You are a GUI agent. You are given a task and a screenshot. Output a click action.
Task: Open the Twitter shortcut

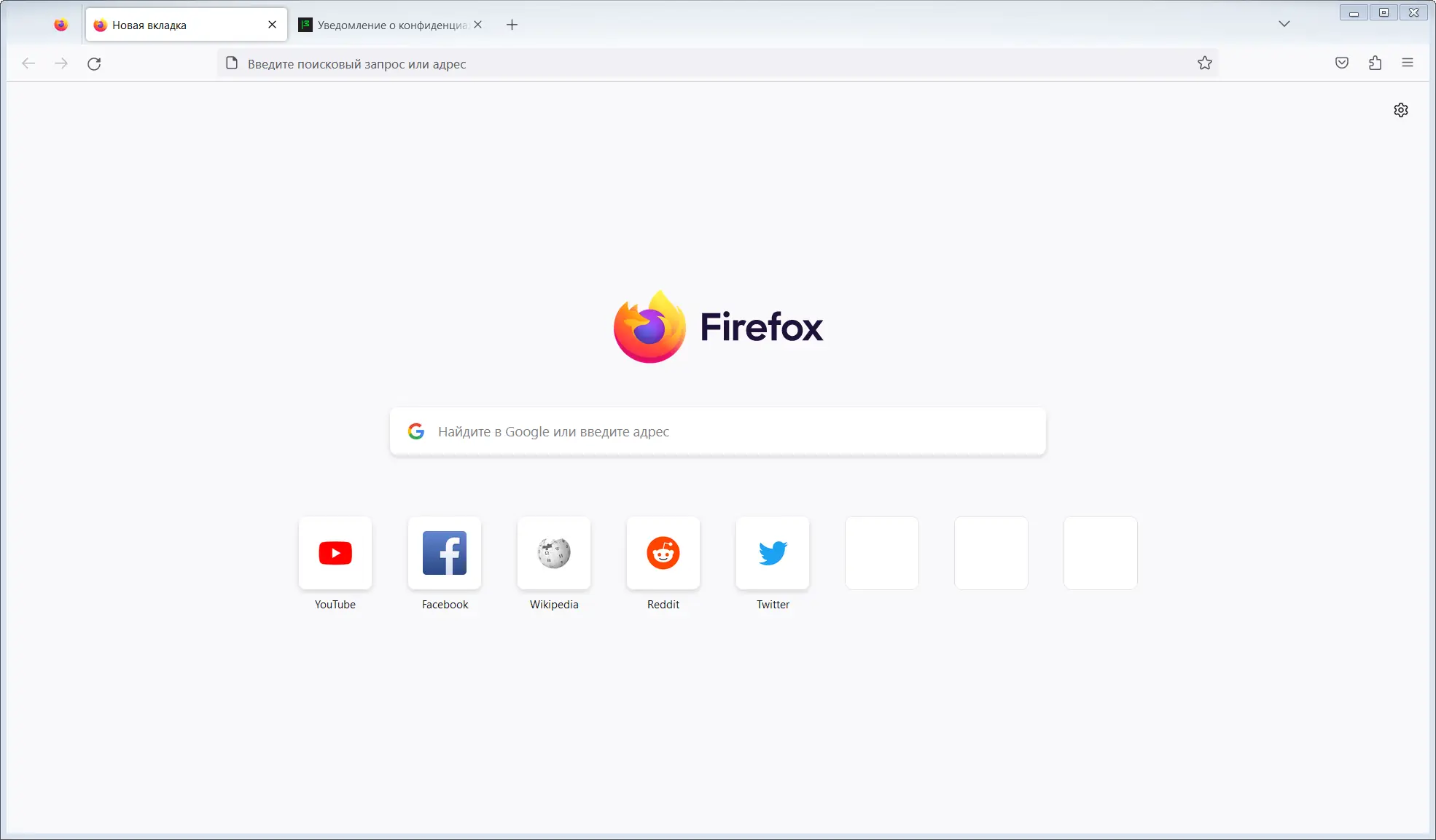(x=772, y=554)
